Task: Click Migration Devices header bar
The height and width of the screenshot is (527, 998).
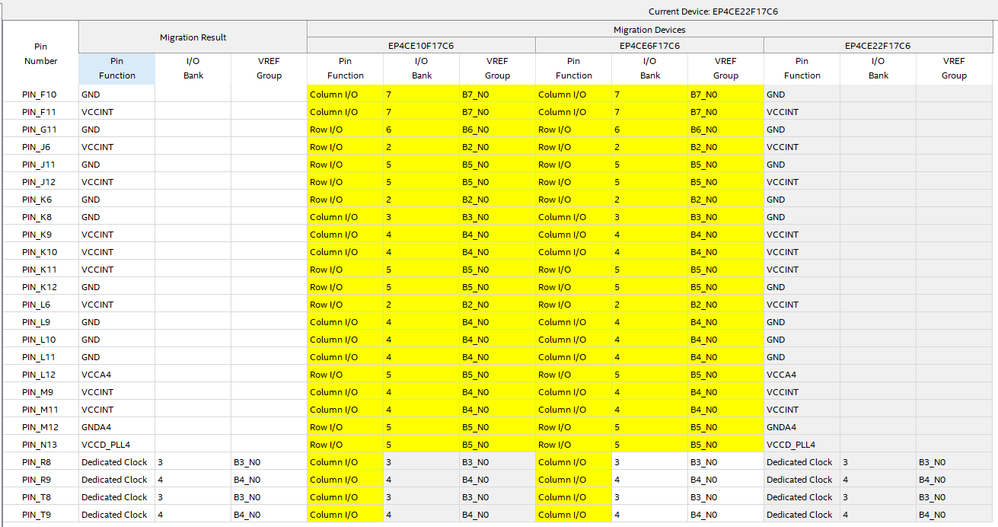Action: click(x=649, y=30)
